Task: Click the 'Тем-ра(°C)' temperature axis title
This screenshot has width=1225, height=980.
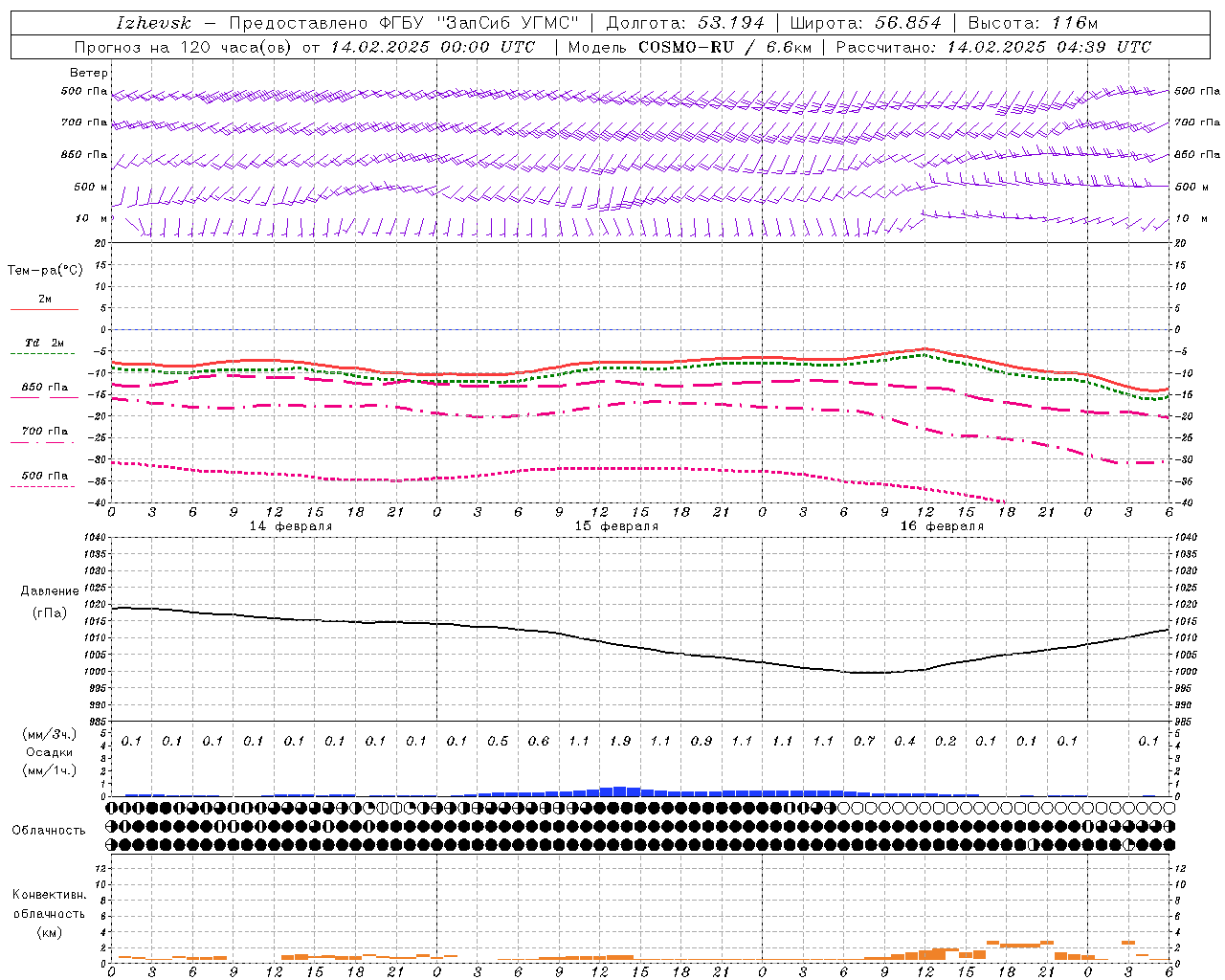Action: pos(45,271)
